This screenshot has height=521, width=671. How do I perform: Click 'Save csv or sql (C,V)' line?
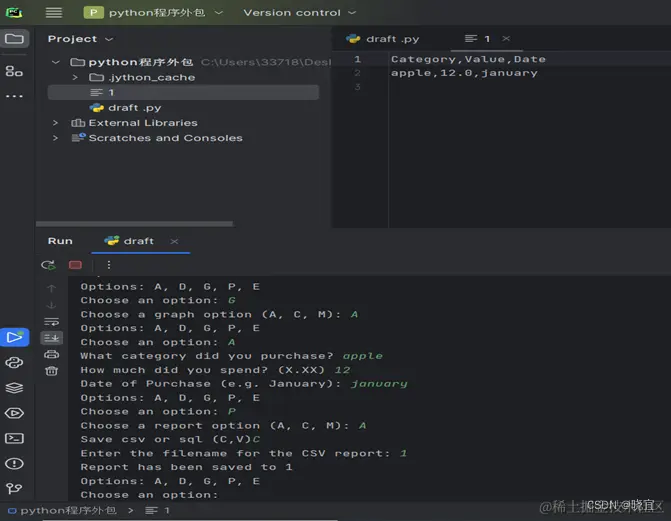[x=170, y=439]
